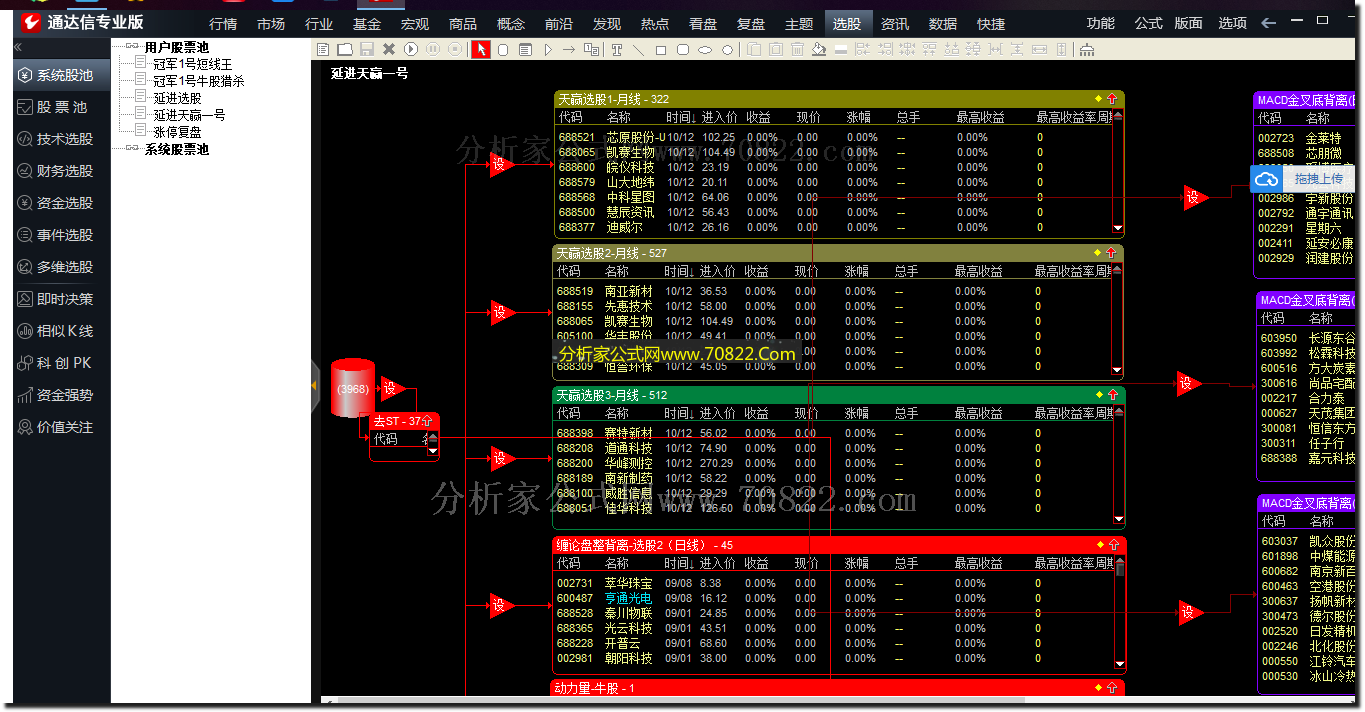
Task: Click the X delete toolbar icon
Action: [x=389, y=49]
